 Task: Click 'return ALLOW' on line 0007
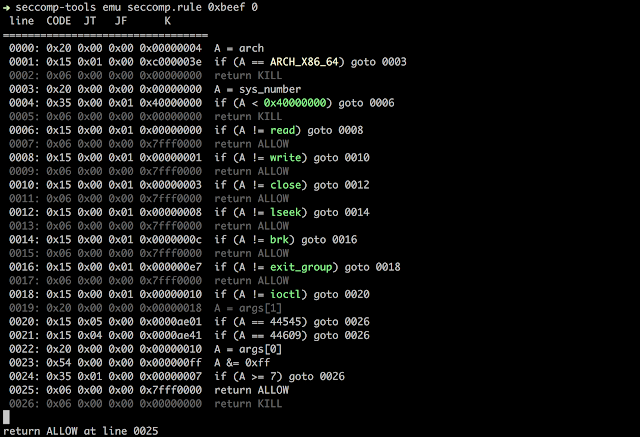251,144
